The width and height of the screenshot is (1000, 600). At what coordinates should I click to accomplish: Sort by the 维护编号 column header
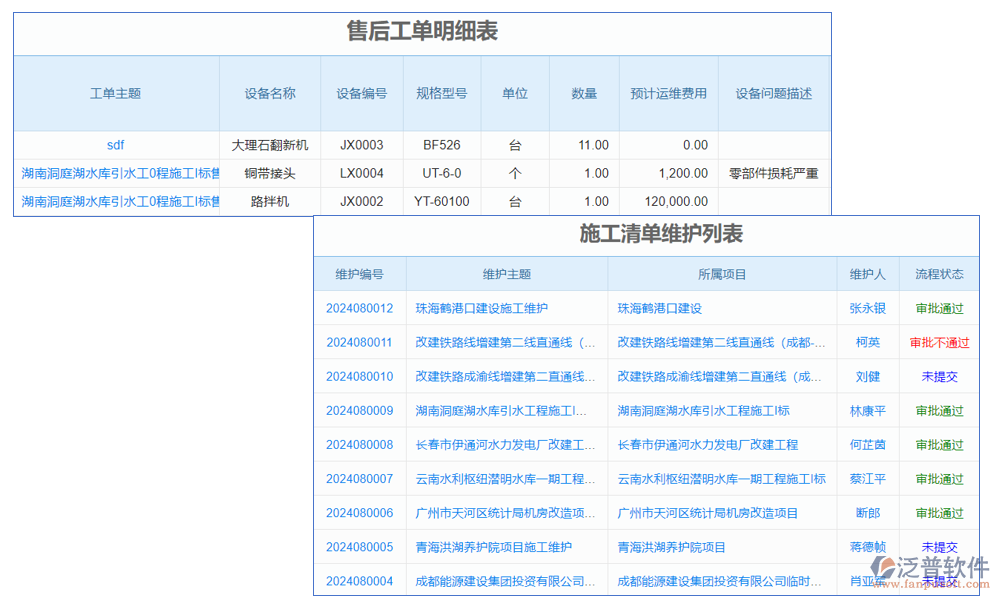(359, 274)
